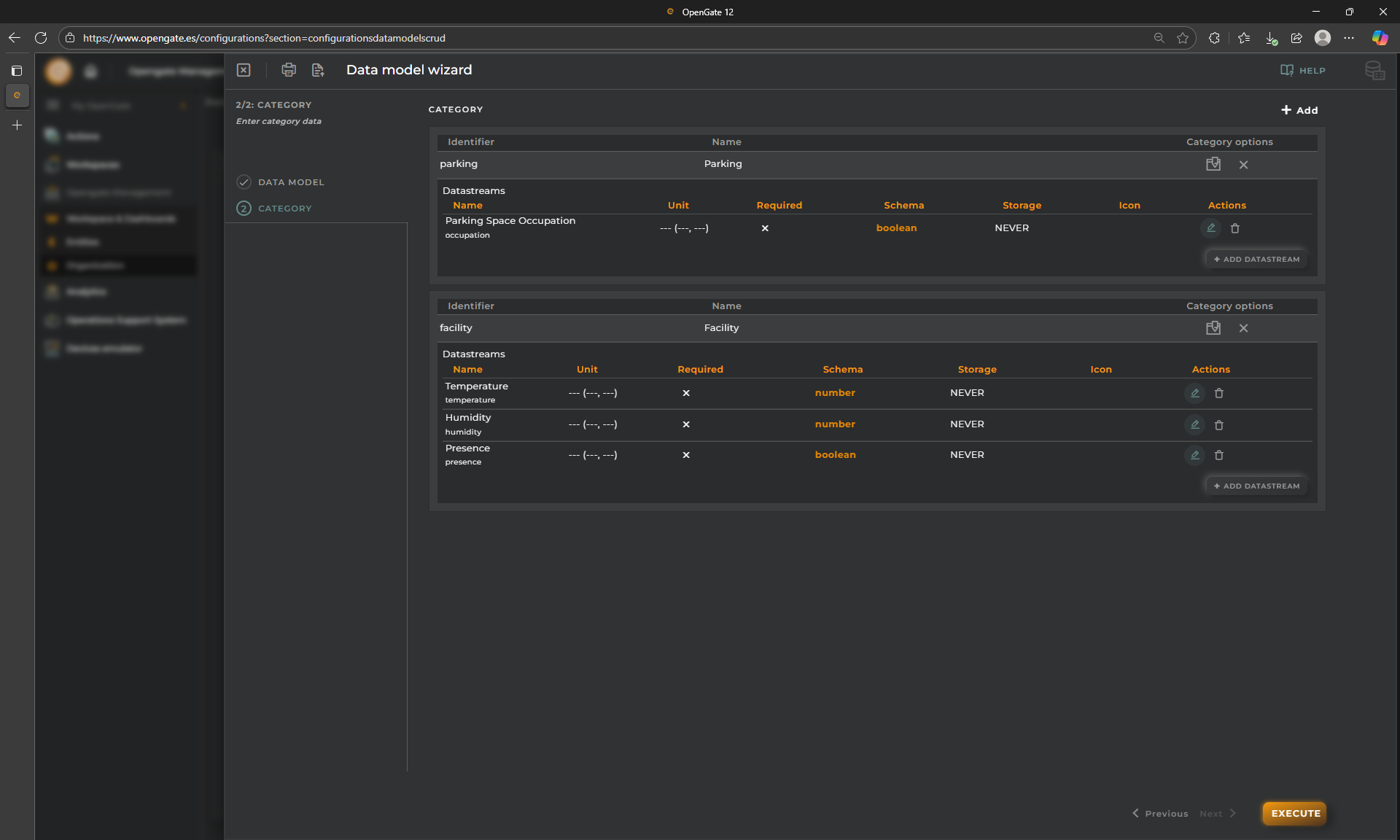Screen dimensions: 1400x840
Task: Close the Data model wizard panel
Action: point(244,70)
